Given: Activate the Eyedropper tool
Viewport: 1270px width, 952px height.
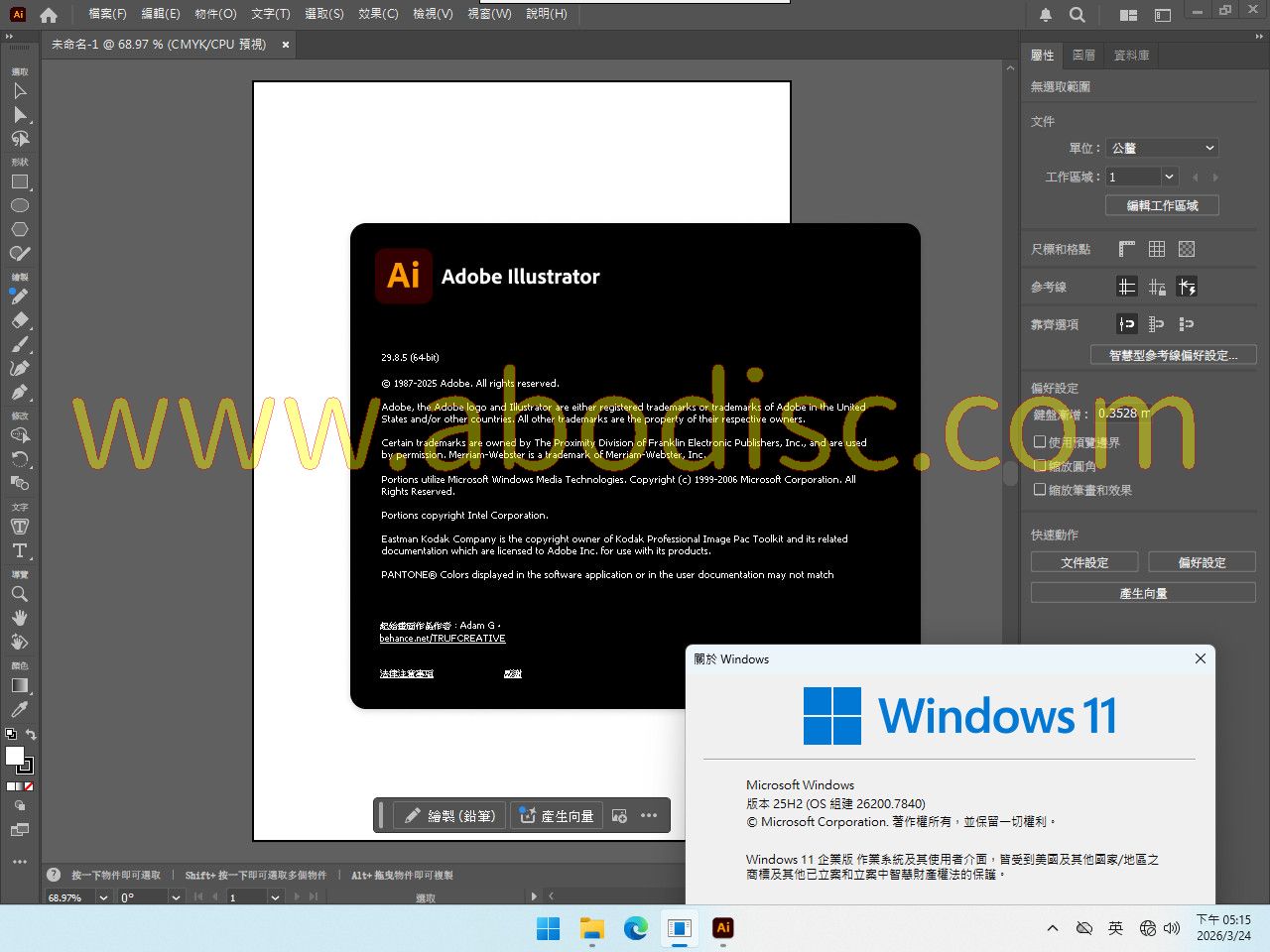Looking at the screenshot, I should (20, 710).
